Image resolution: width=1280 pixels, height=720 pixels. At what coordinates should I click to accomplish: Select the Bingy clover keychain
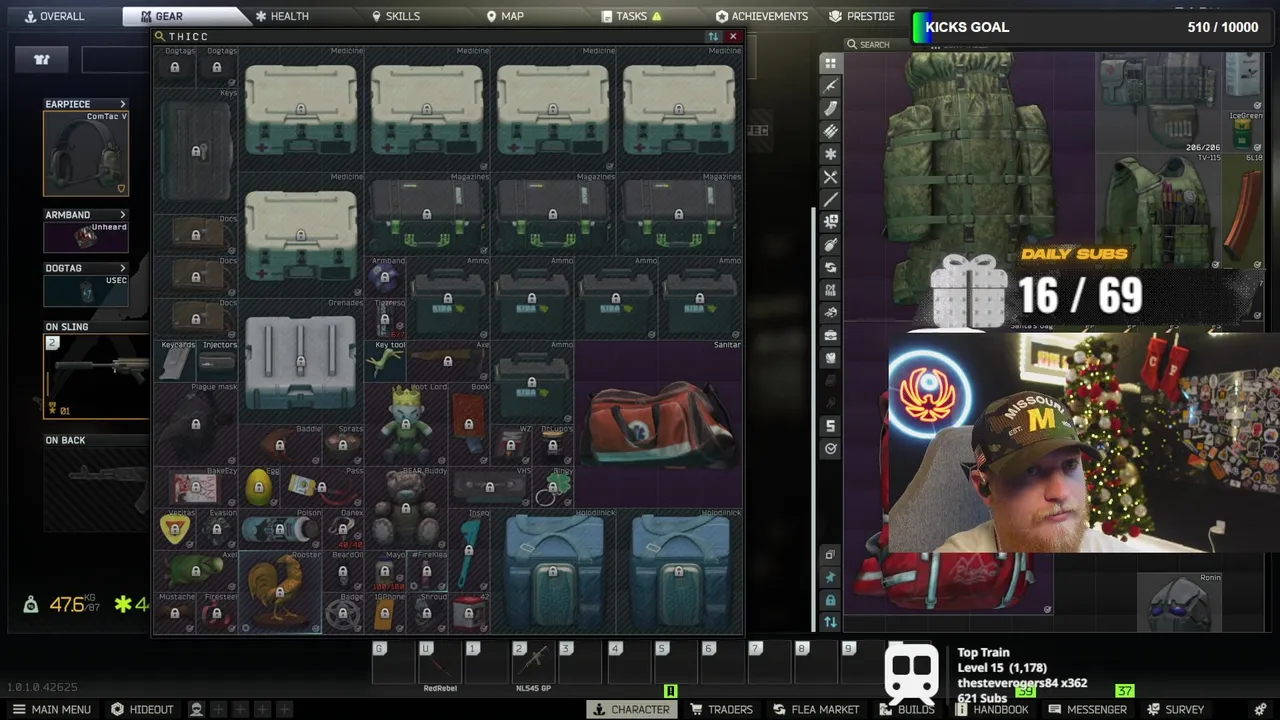tap(553, 487)
